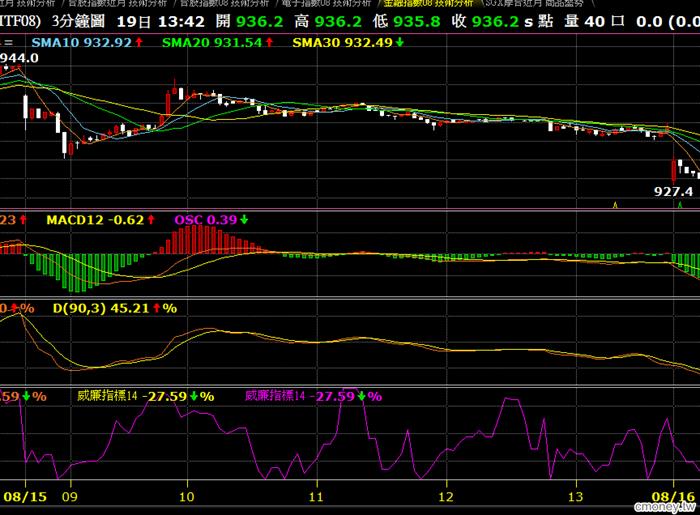The width and height of the screenshot is (700, 515).
Task: Click the 11 hour tick on time axis
Action: click(x=316, y=497)
